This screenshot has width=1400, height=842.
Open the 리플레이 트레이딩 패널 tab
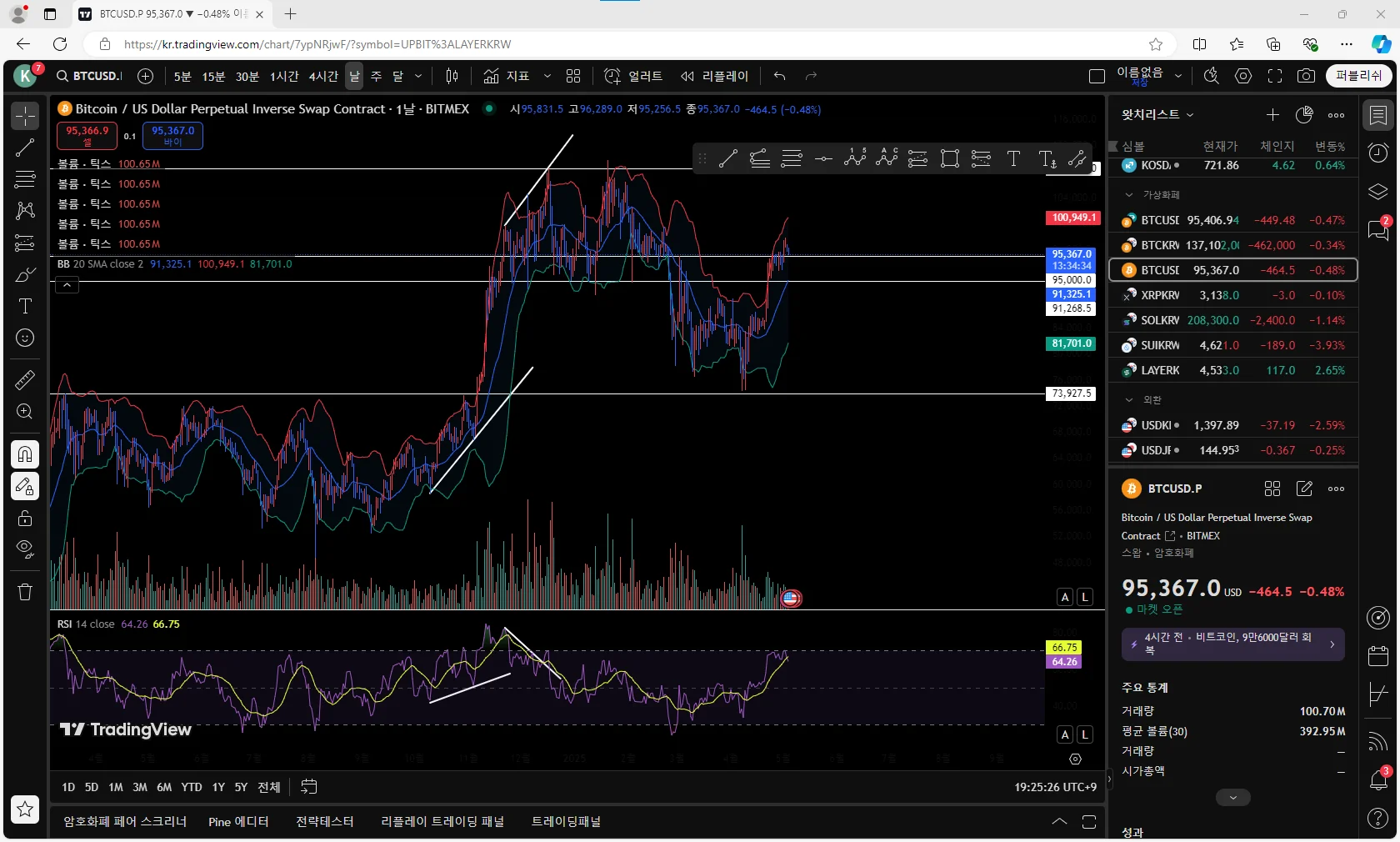(x=442, y=822)
